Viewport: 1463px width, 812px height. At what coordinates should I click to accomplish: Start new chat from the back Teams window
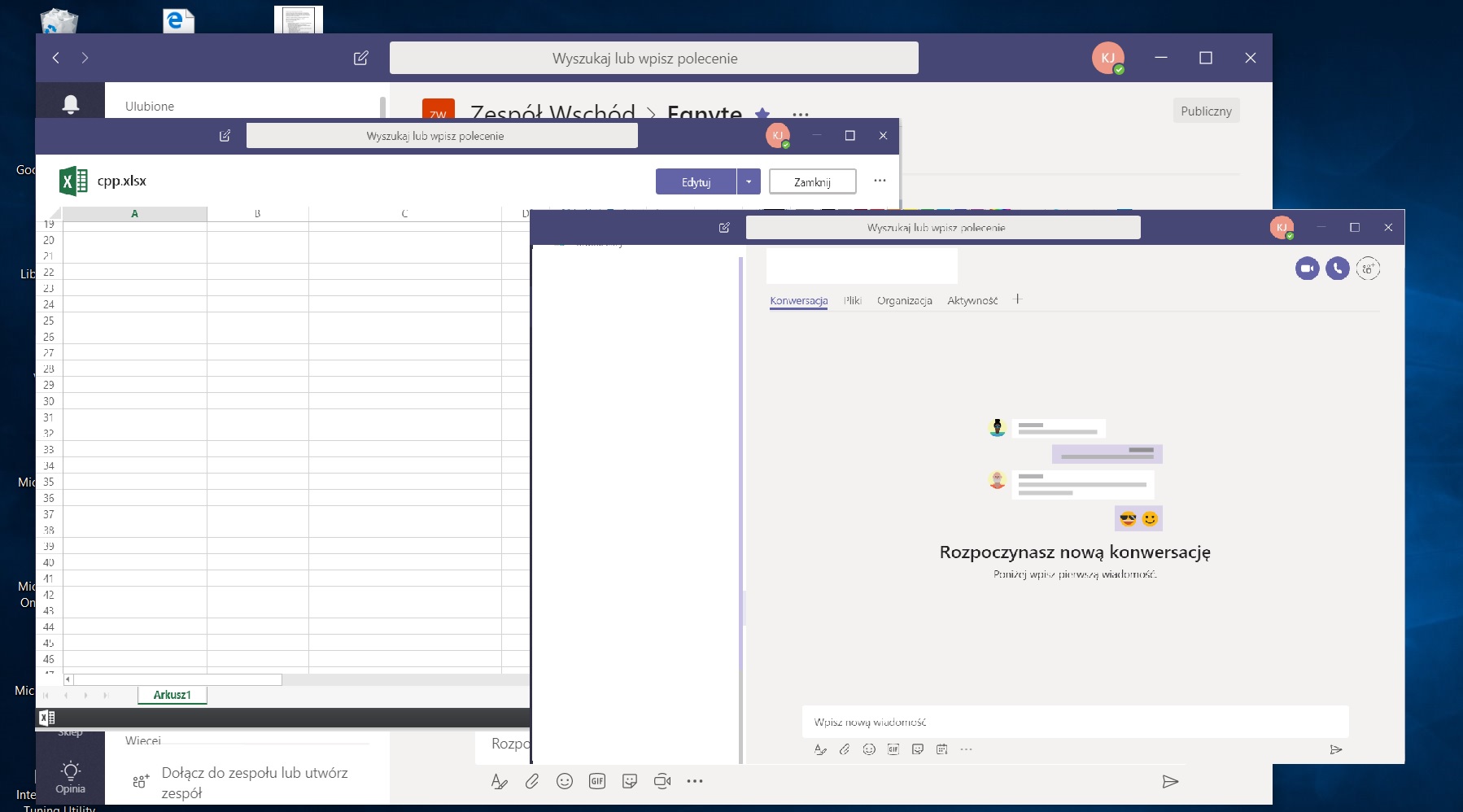(361, 58)
